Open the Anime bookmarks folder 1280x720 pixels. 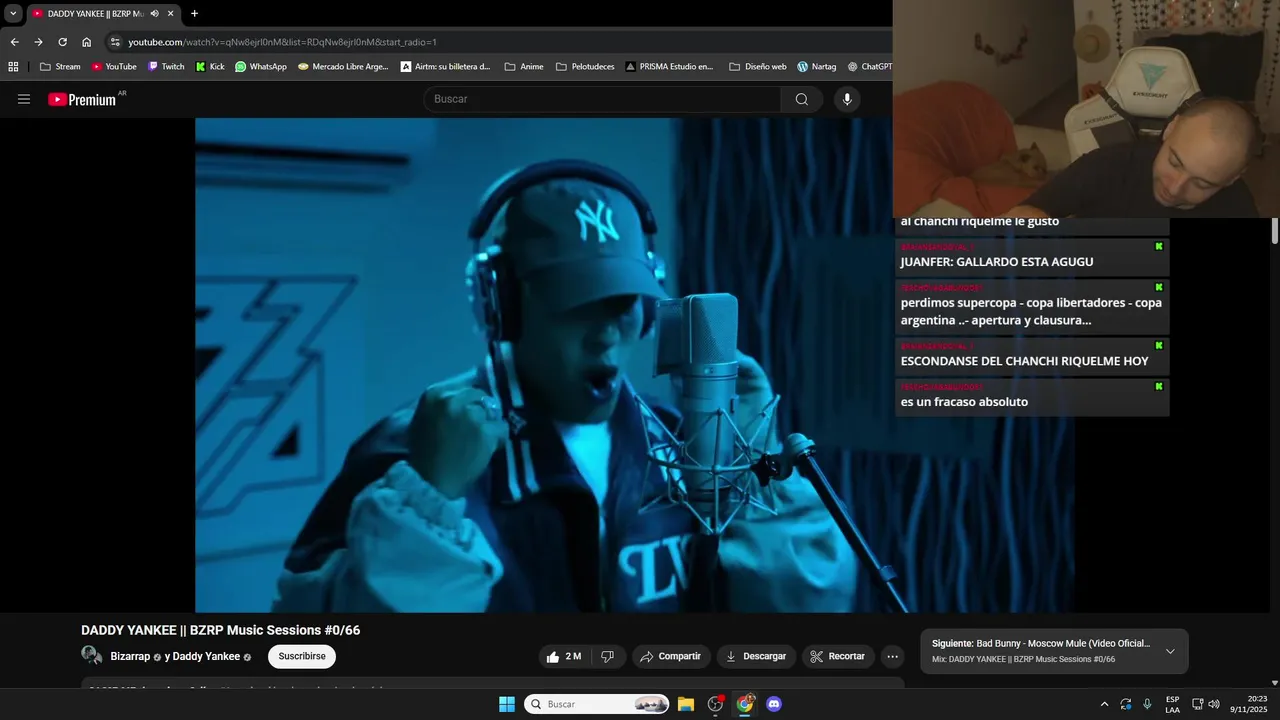(x=524, y=67)
